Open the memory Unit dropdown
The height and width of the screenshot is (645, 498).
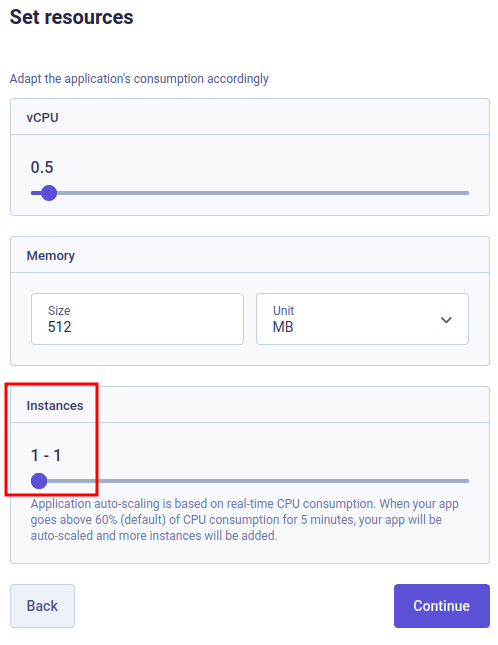(362, 319)
